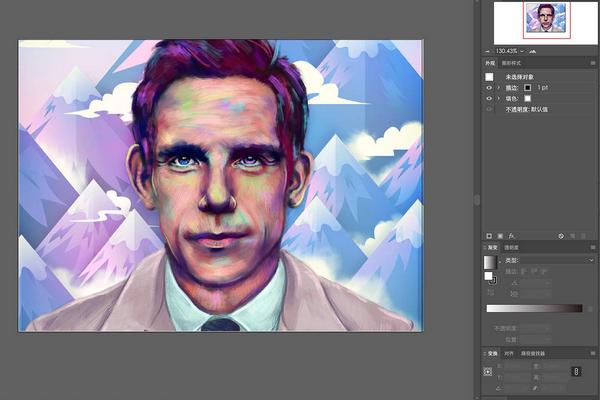The width and height of the screenshot is (600, 400).
Task: Click the Transform X position field
Action: pos(517,366)
